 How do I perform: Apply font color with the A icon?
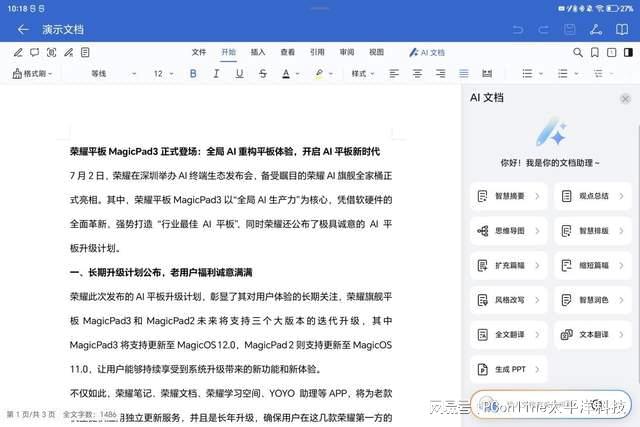click(x=286, y=73)
